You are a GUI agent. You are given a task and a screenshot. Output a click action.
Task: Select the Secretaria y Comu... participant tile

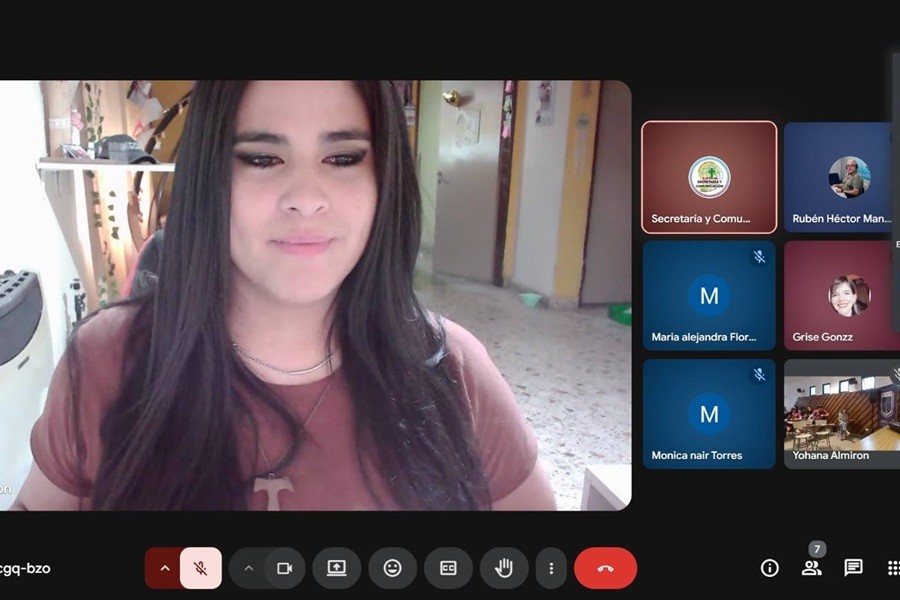click(709, 177)
